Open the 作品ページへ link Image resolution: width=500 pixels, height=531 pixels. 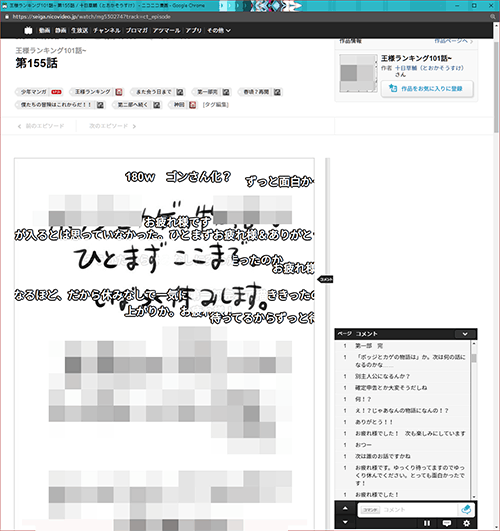(454, 41)
